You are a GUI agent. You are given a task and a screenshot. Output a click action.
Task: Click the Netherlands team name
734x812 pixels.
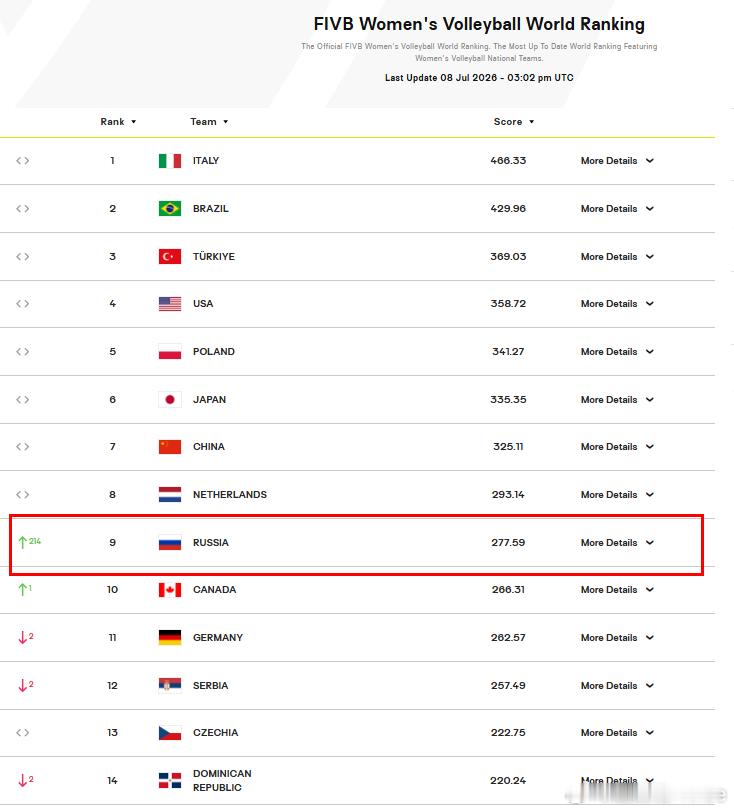(x=230, y=495)
